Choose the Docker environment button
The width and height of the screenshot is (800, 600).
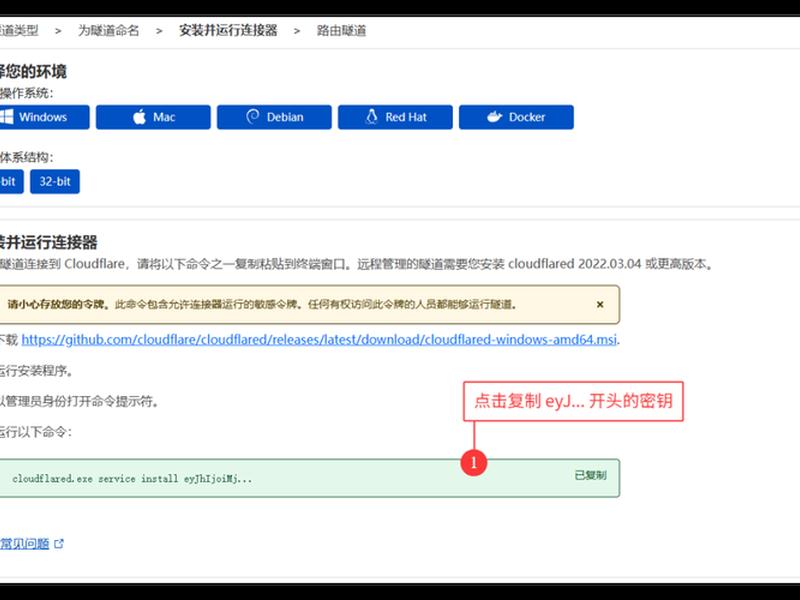516,117
